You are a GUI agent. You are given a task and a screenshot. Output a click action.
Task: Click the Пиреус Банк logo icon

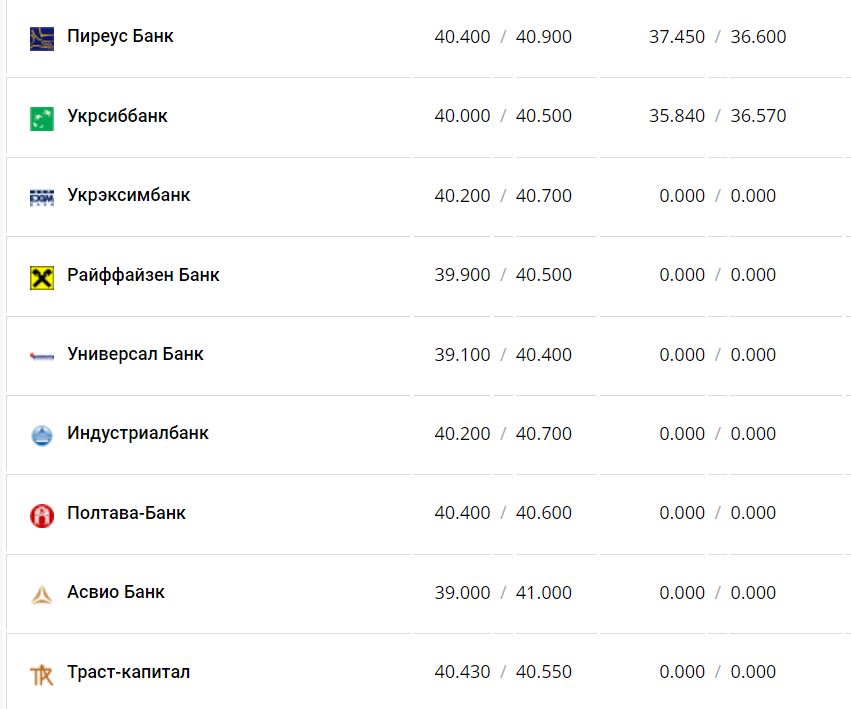coord(41,38)
